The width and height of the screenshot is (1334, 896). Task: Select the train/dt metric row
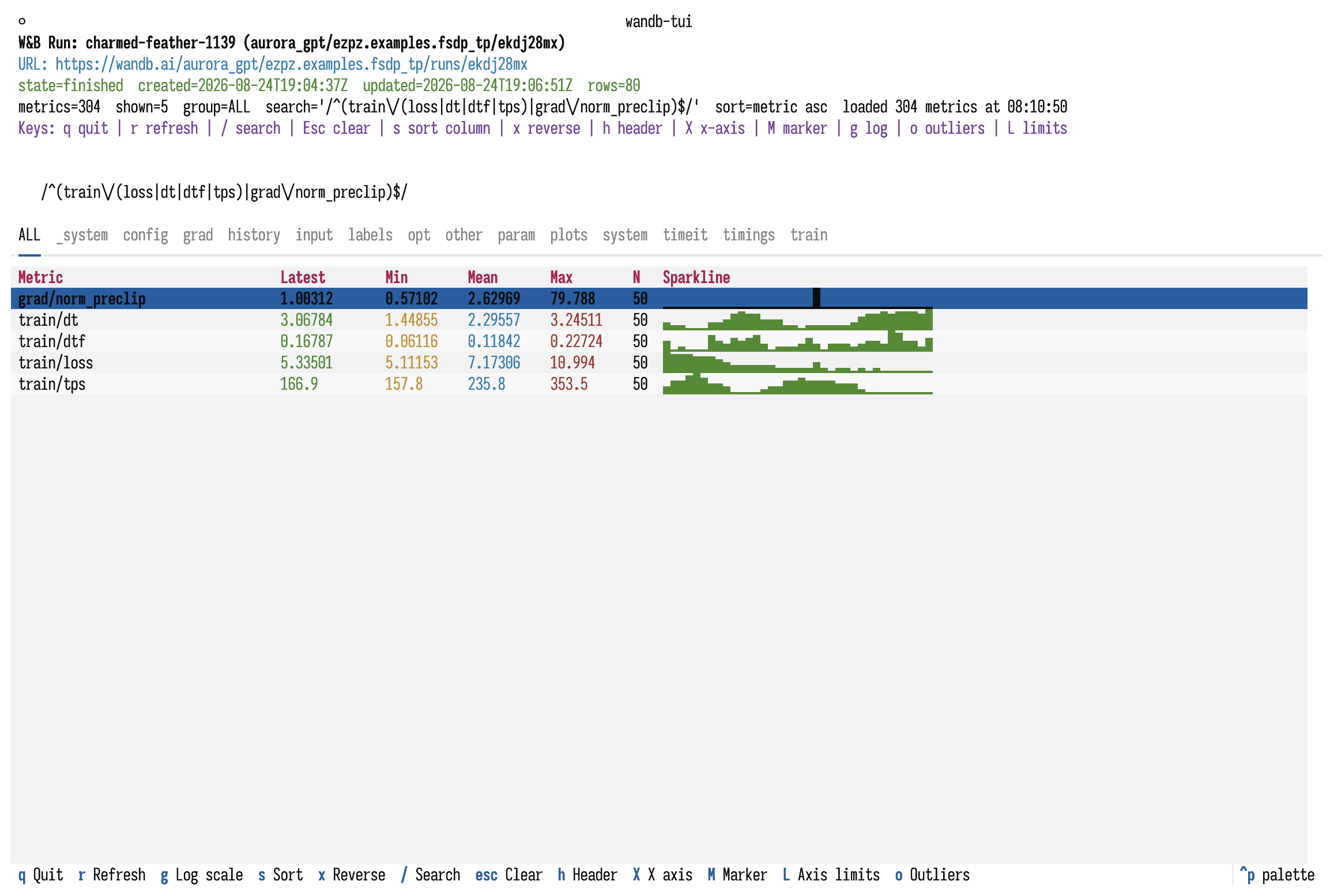659,320
